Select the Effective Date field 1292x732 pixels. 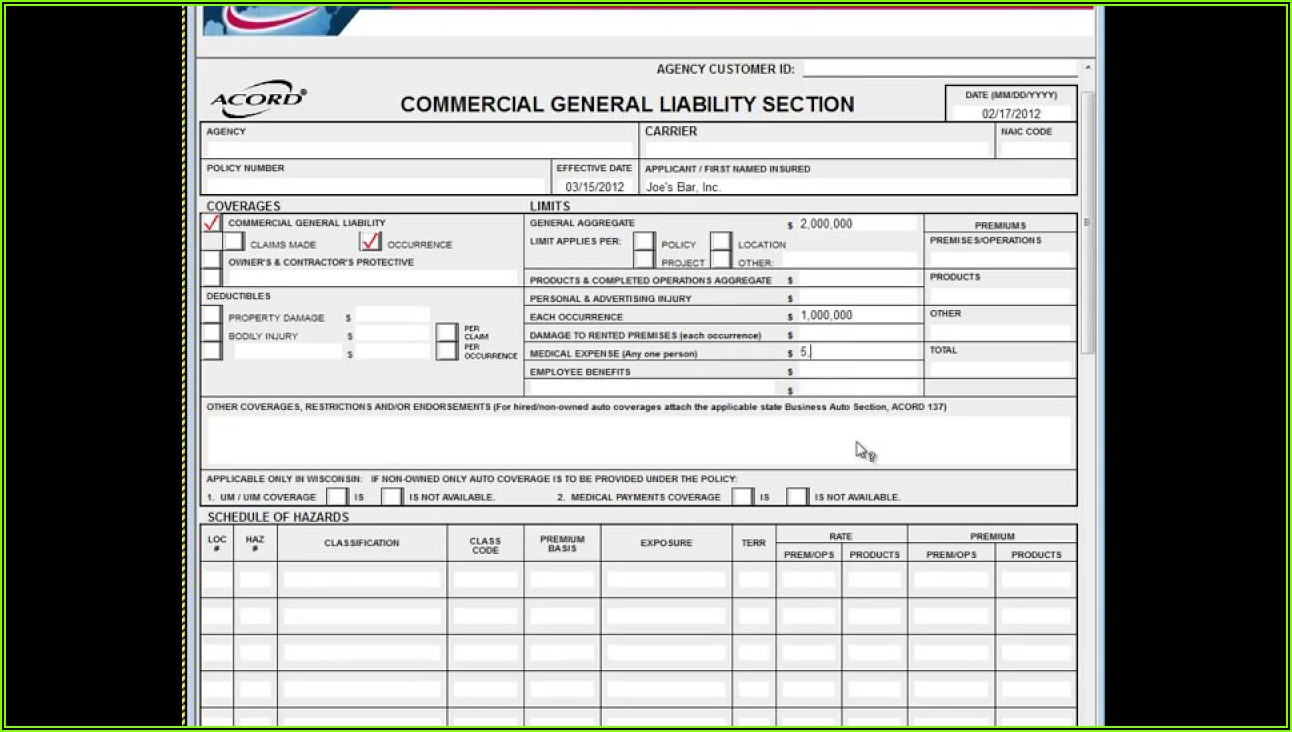(594, 187)
